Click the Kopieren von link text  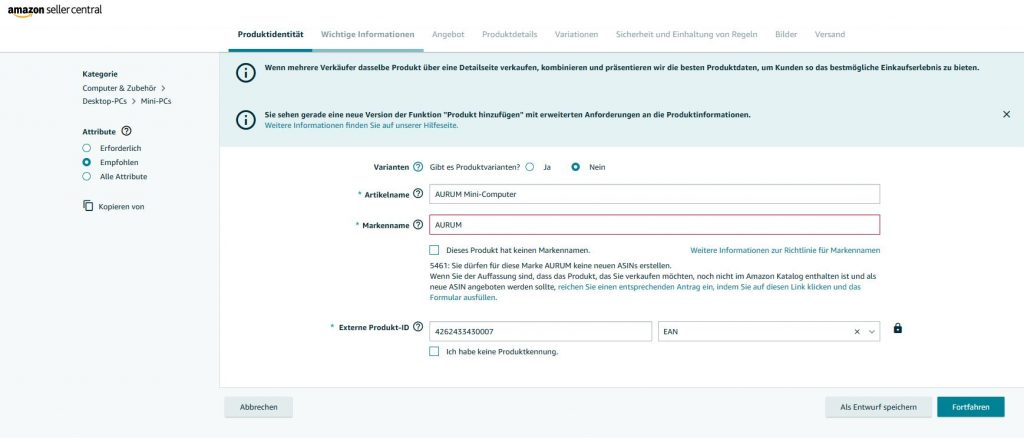click(x=121, y=206)
